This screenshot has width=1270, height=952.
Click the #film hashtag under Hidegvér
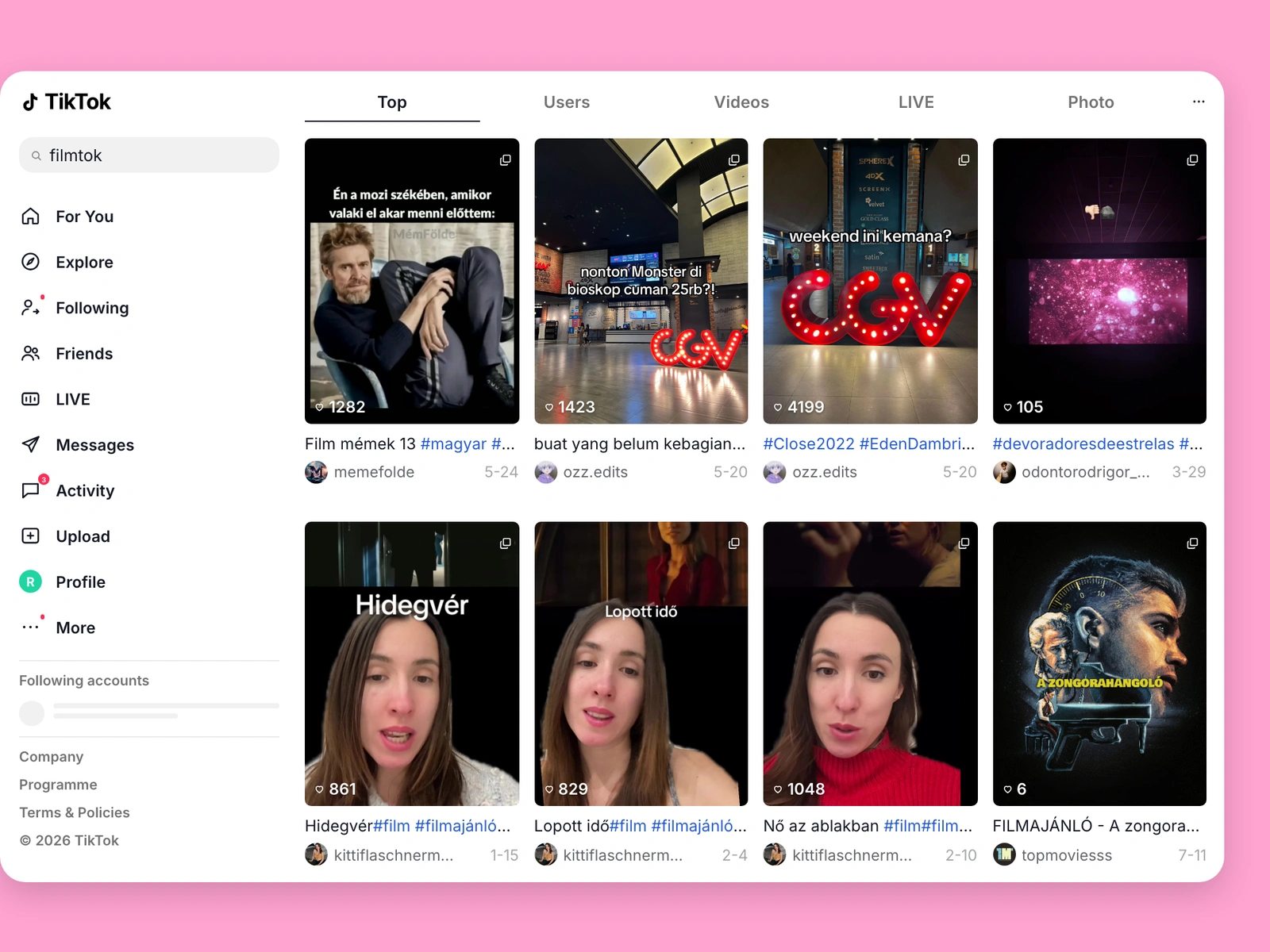pos(391,826)
